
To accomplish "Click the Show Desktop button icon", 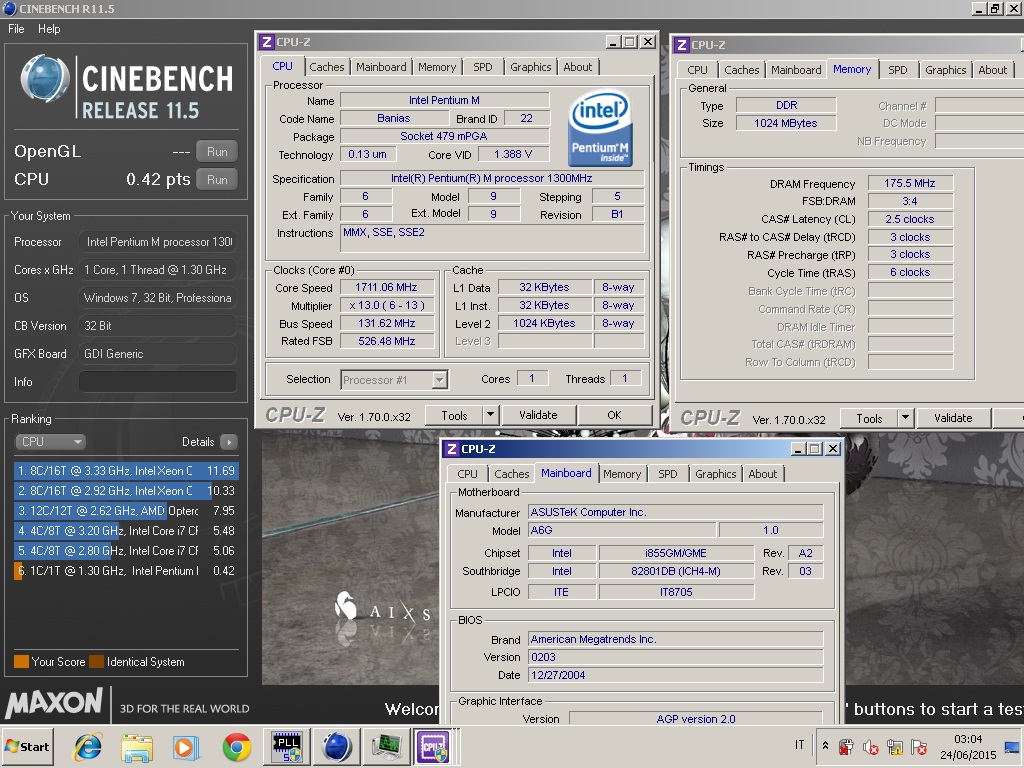I will 1013,746.
